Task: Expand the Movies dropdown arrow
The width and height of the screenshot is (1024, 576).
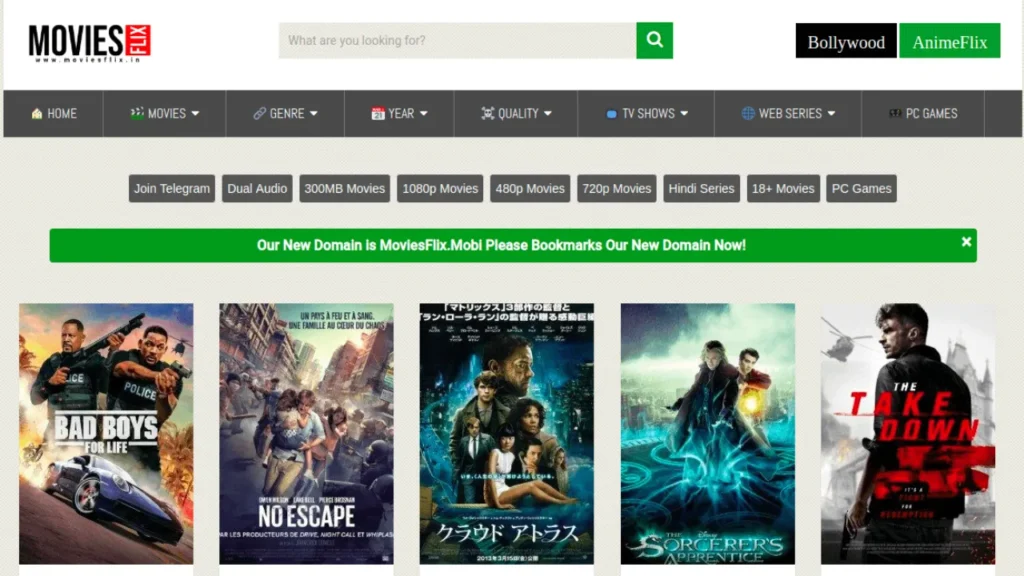Action: tap(195, 114)
